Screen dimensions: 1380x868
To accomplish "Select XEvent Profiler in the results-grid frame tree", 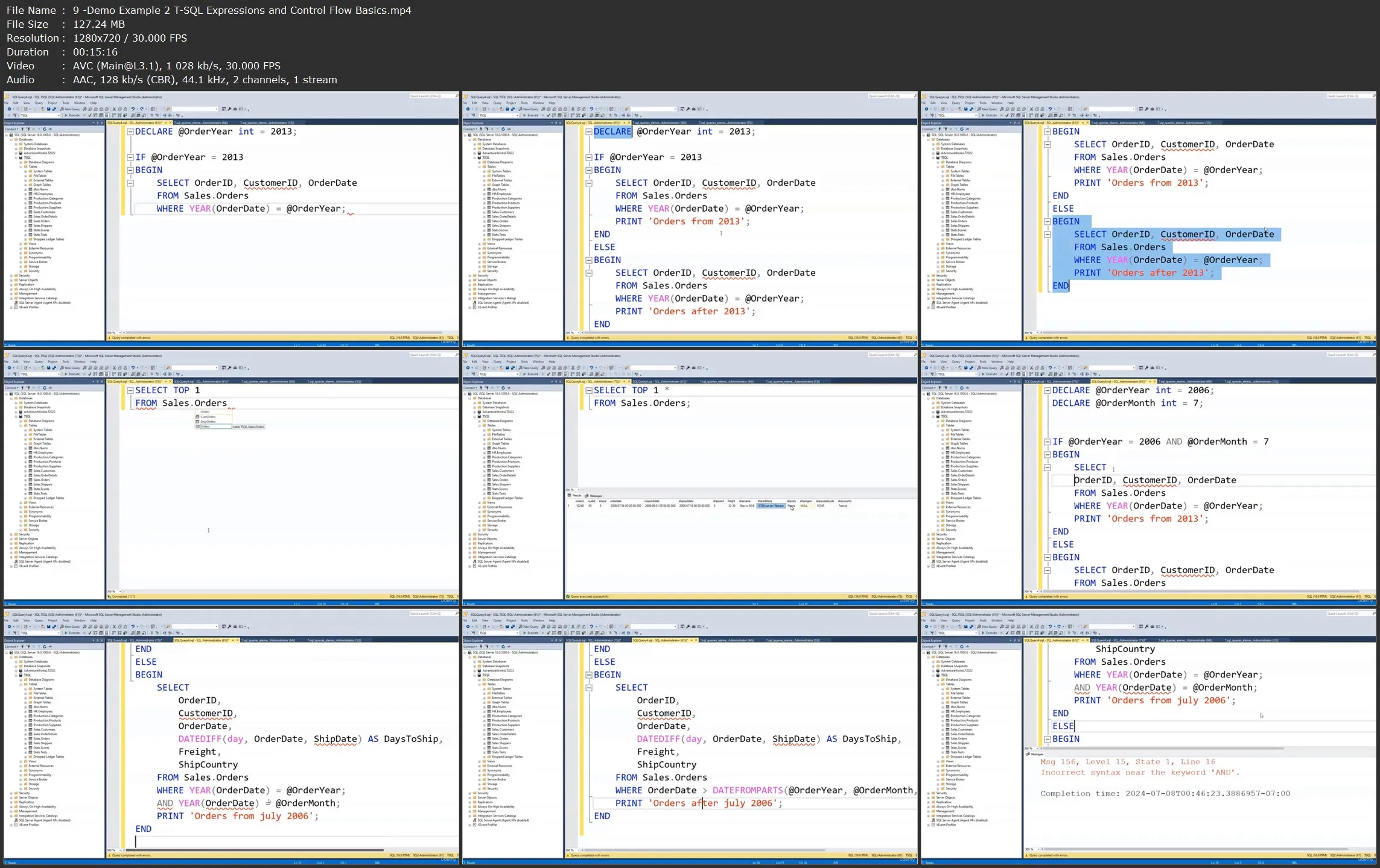I will point(488,566).
